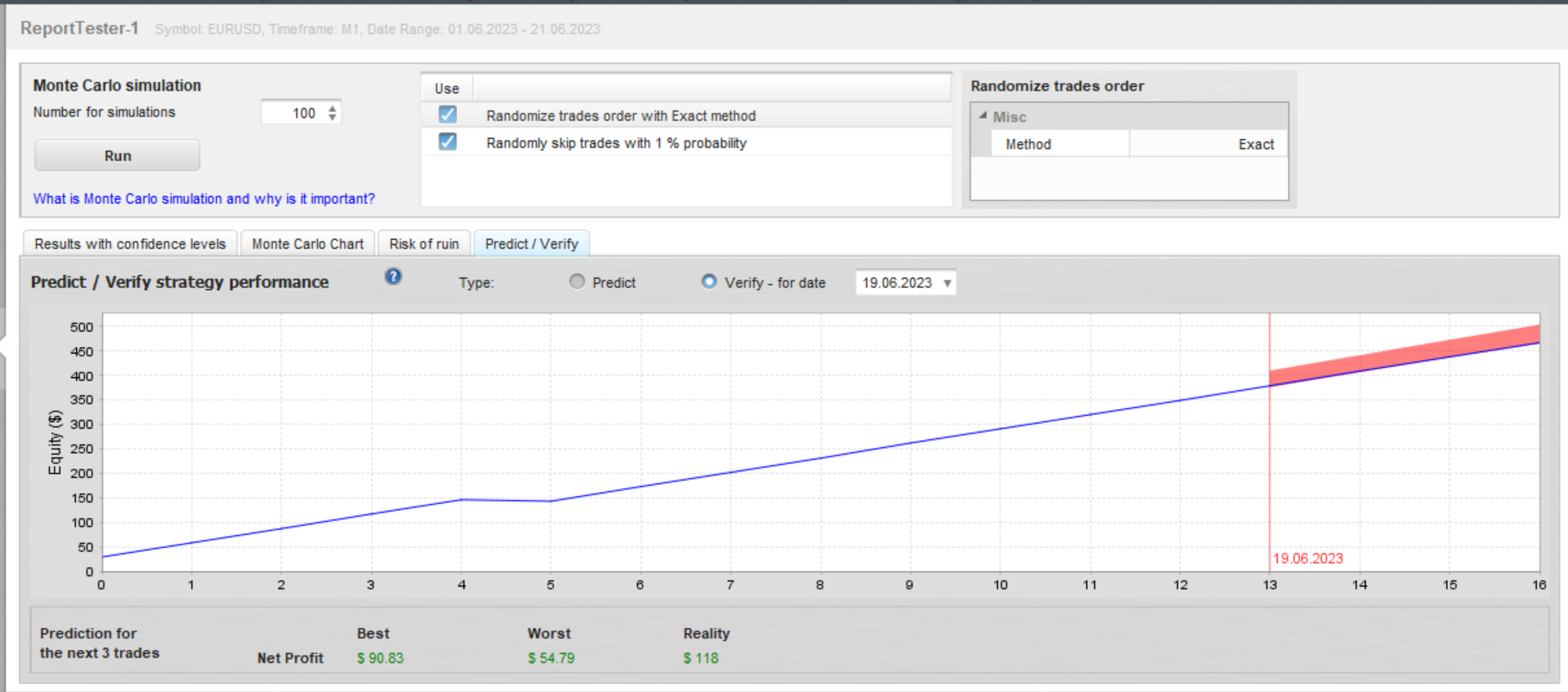
Task: Open the What is Monte Carlo simulation link
Action: [204, 198]
